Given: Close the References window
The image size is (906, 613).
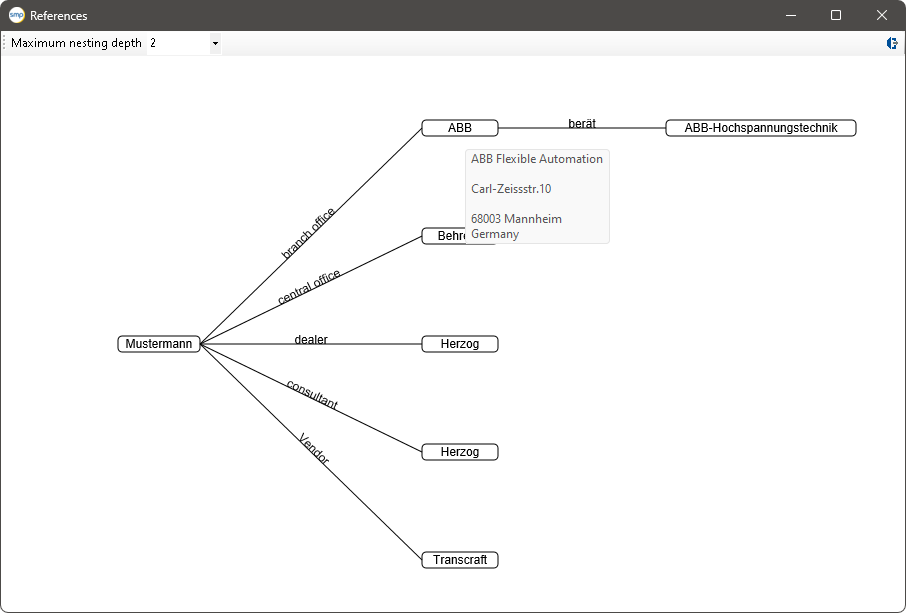Looking at the screenshot, I should [882, 16].
